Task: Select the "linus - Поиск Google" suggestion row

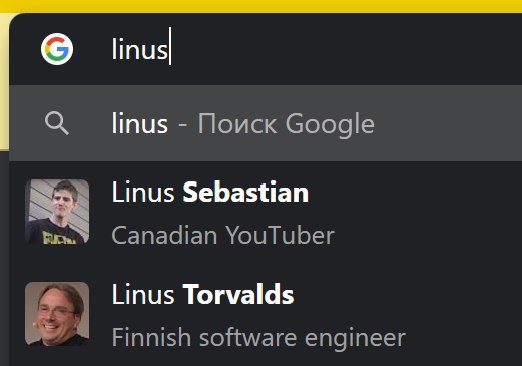Action: 266,123
